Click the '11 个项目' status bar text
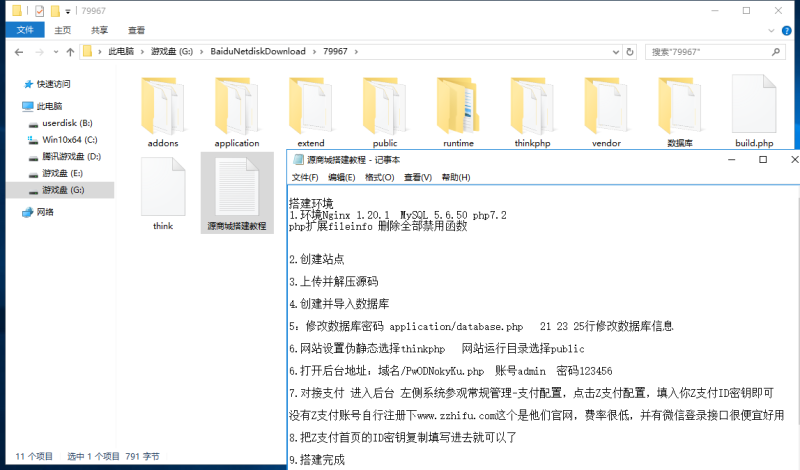 point(34,456)
